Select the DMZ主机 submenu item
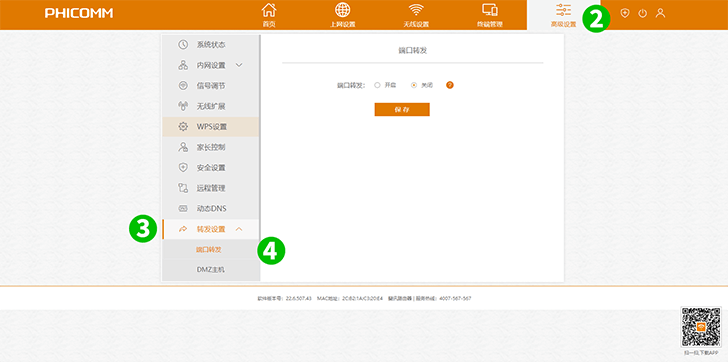Image resolution: width=728 pixels, height=362 pixels. point(211,270)
